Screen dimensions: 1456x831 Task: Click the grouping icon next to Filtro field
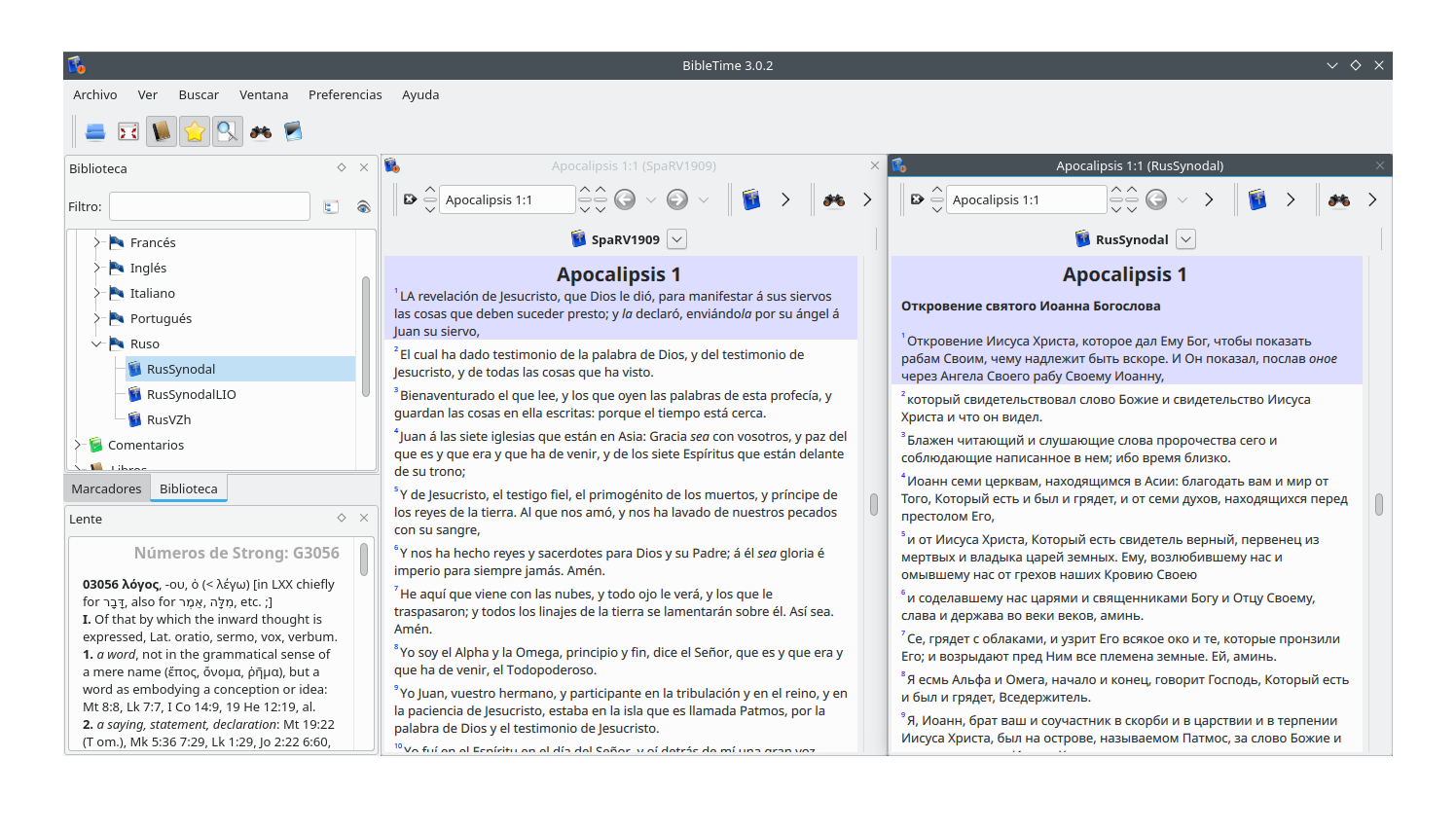point(331,206)
